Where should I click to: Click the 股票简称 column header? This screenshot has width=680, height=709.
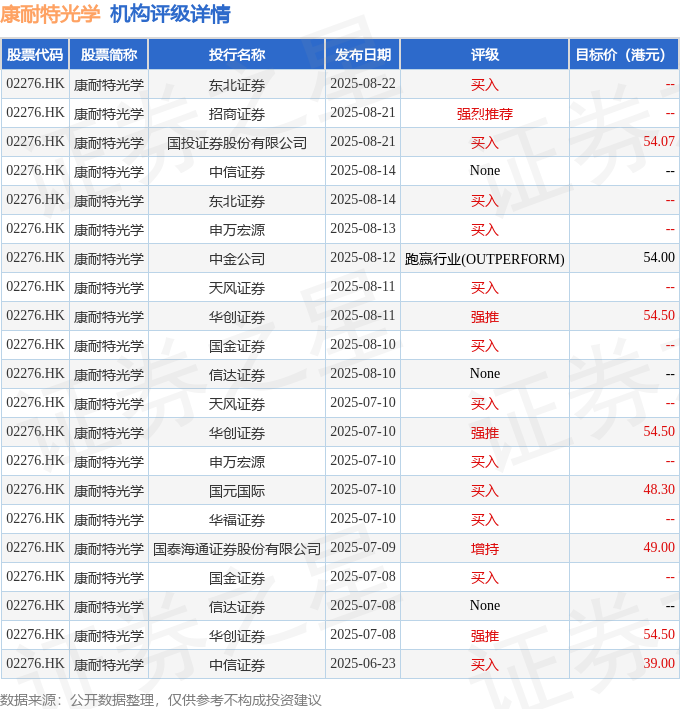click(109, 55)
